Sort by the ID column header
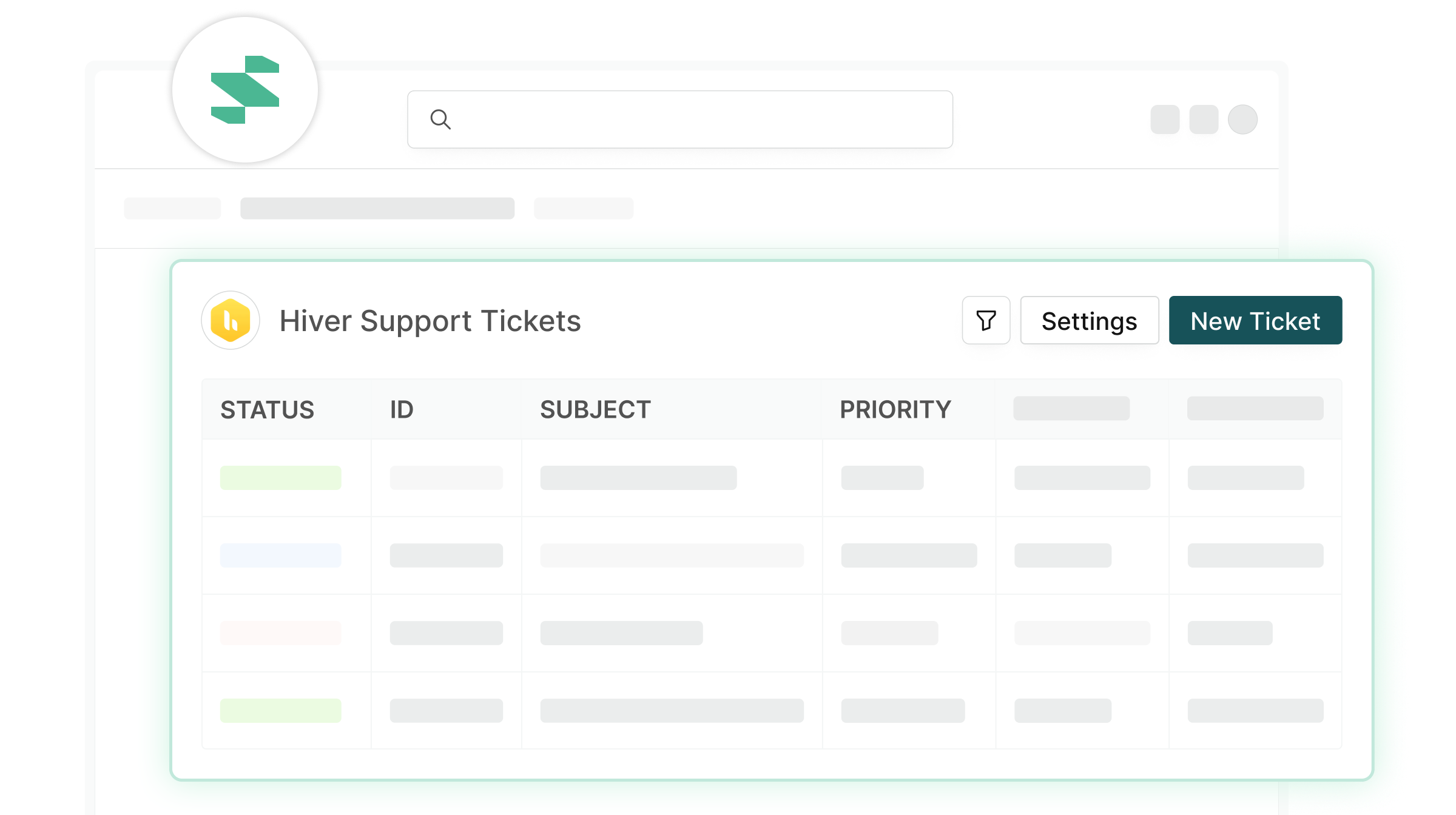This screenshot has width=1456, height=815. tap(402, 410)
